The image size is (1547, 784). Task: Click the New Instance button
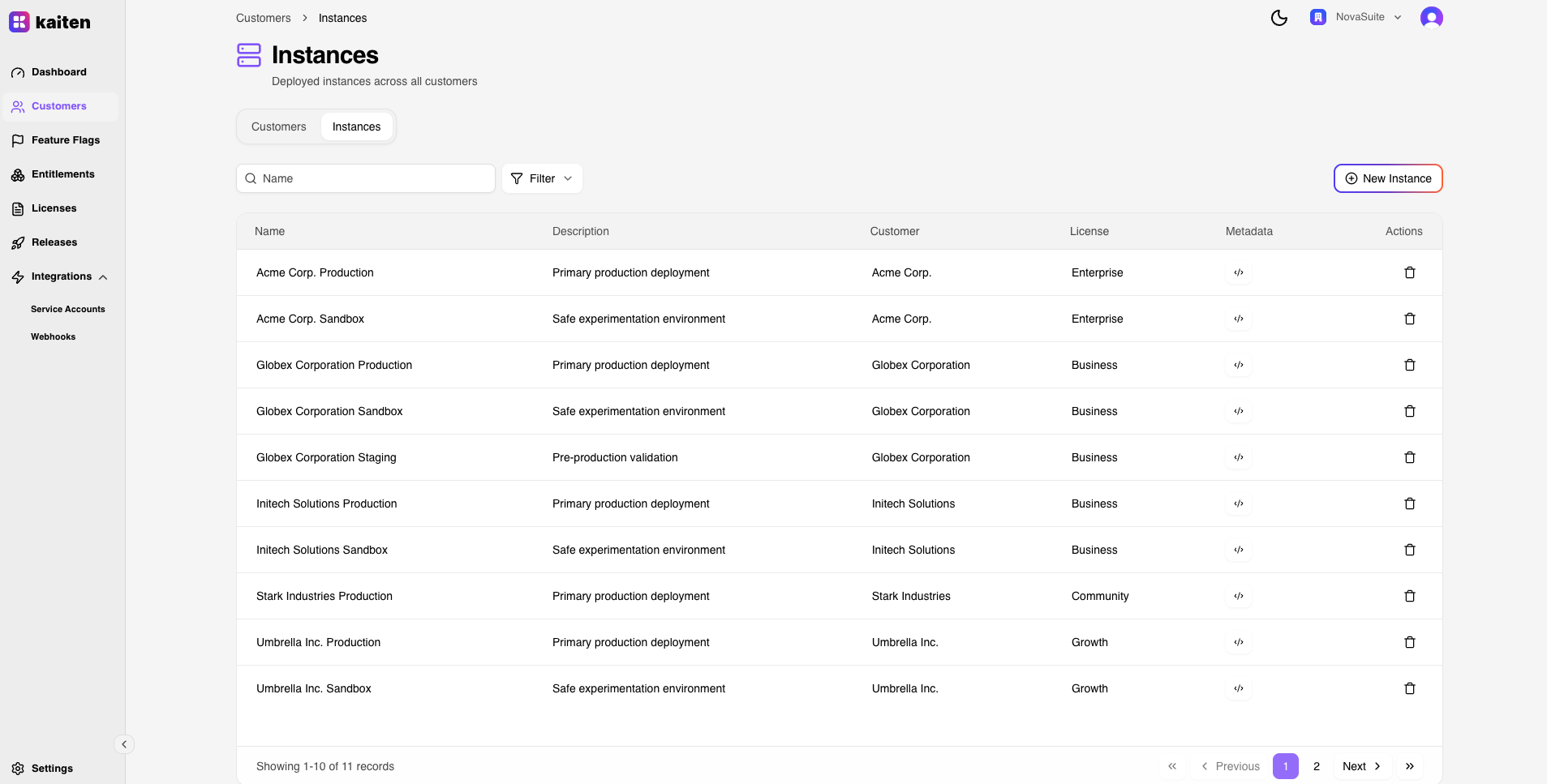point(1387,178)
